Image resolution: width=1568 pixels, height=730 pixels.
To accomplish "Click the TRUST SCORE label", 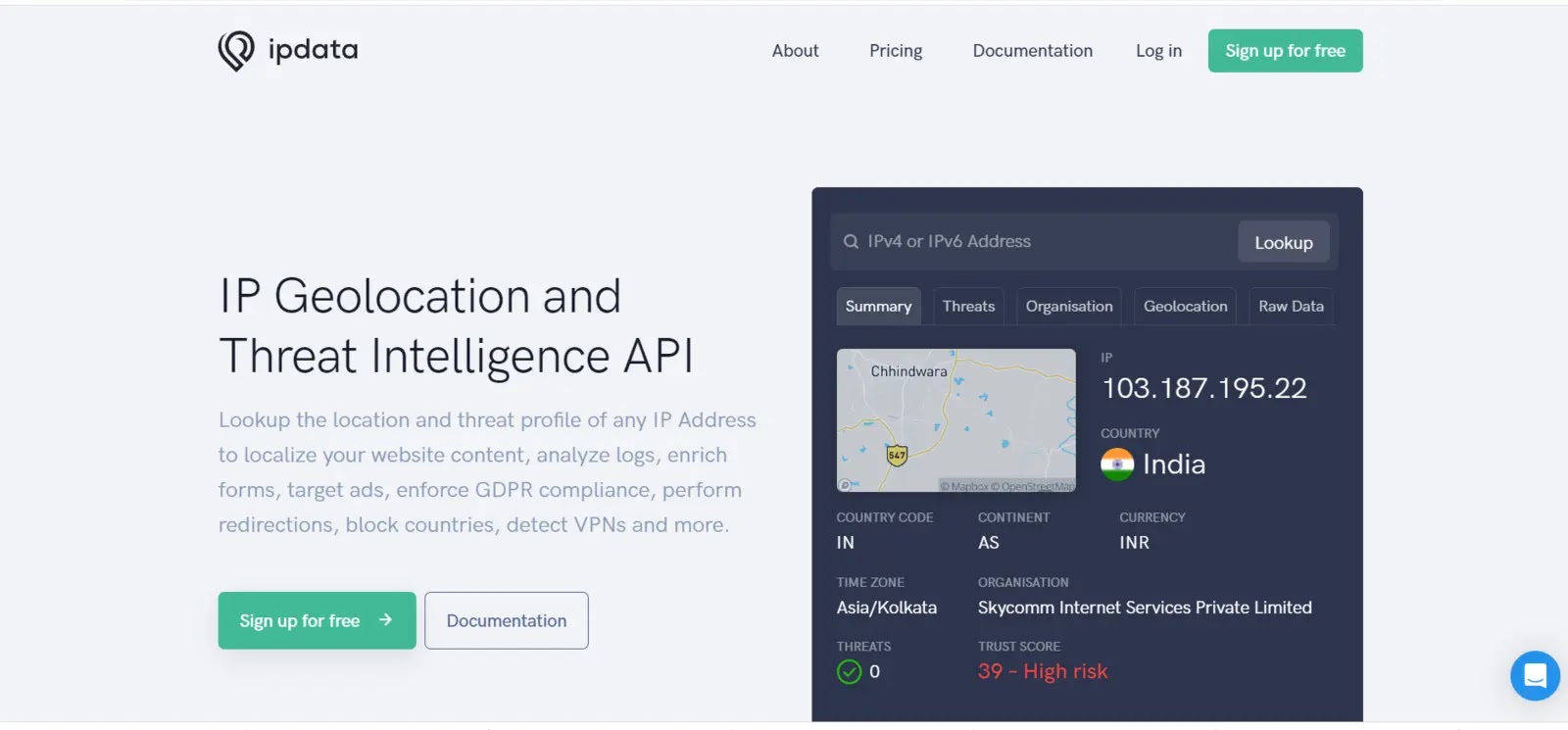I will pyautogui.click(x=1019, y=647).
